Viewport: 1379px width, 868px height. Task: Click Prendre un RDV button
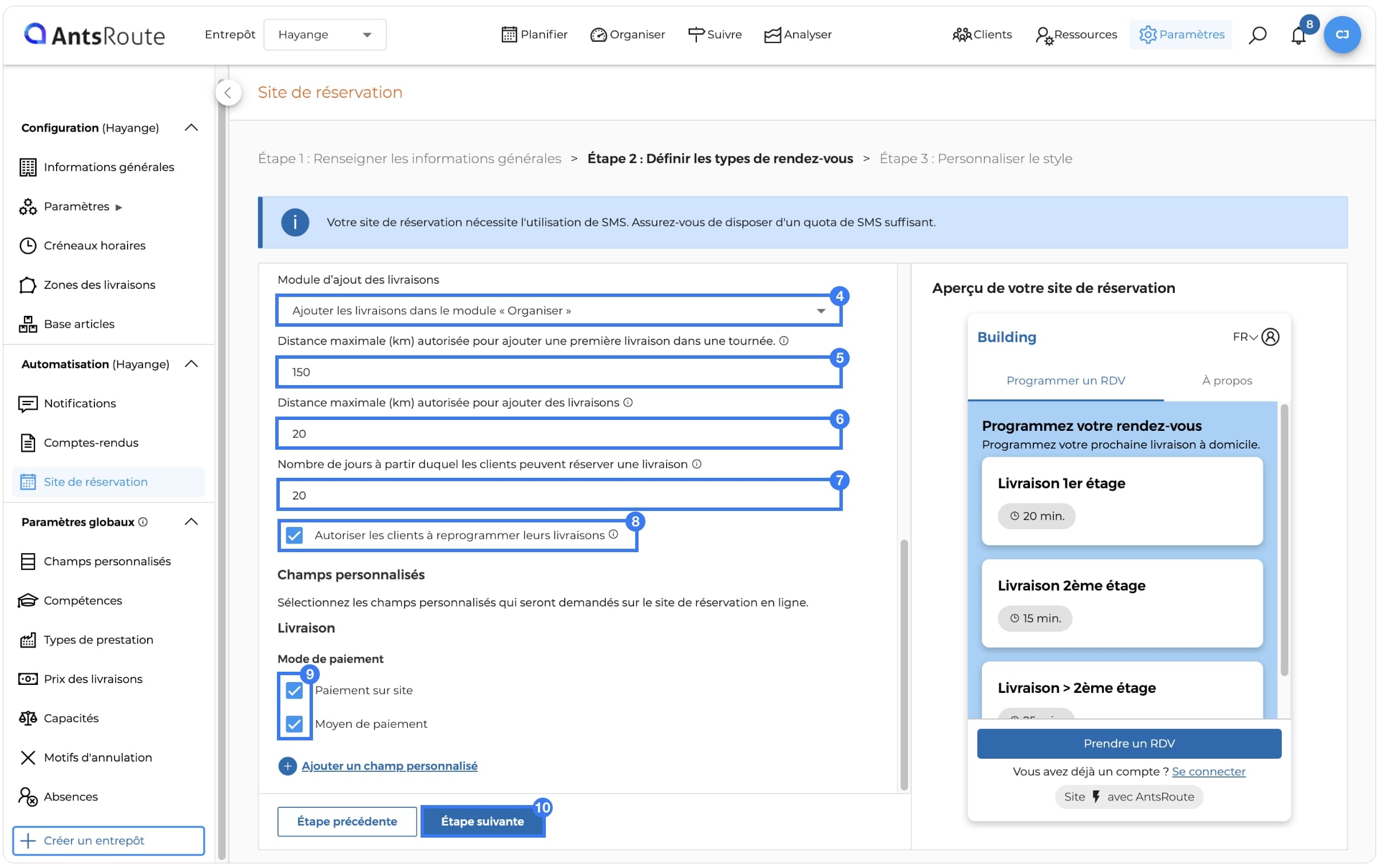click(x=1129, y=744)
